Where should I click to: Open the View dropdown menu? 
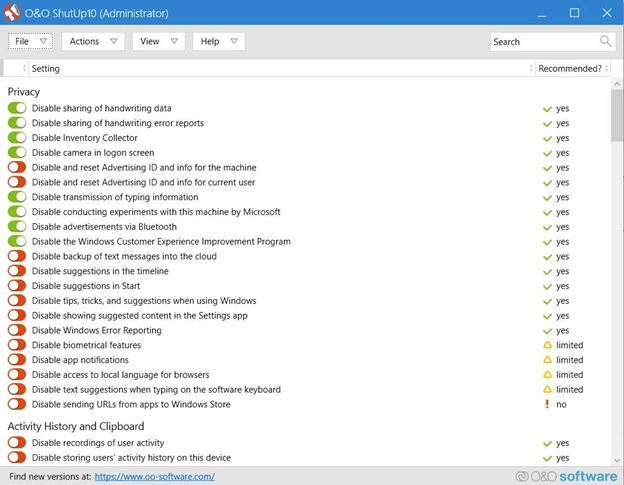158,41
